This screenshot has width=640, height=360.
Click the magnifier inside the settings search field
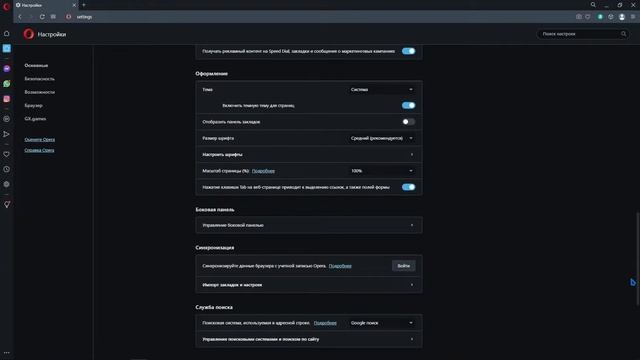click(624, 34)
